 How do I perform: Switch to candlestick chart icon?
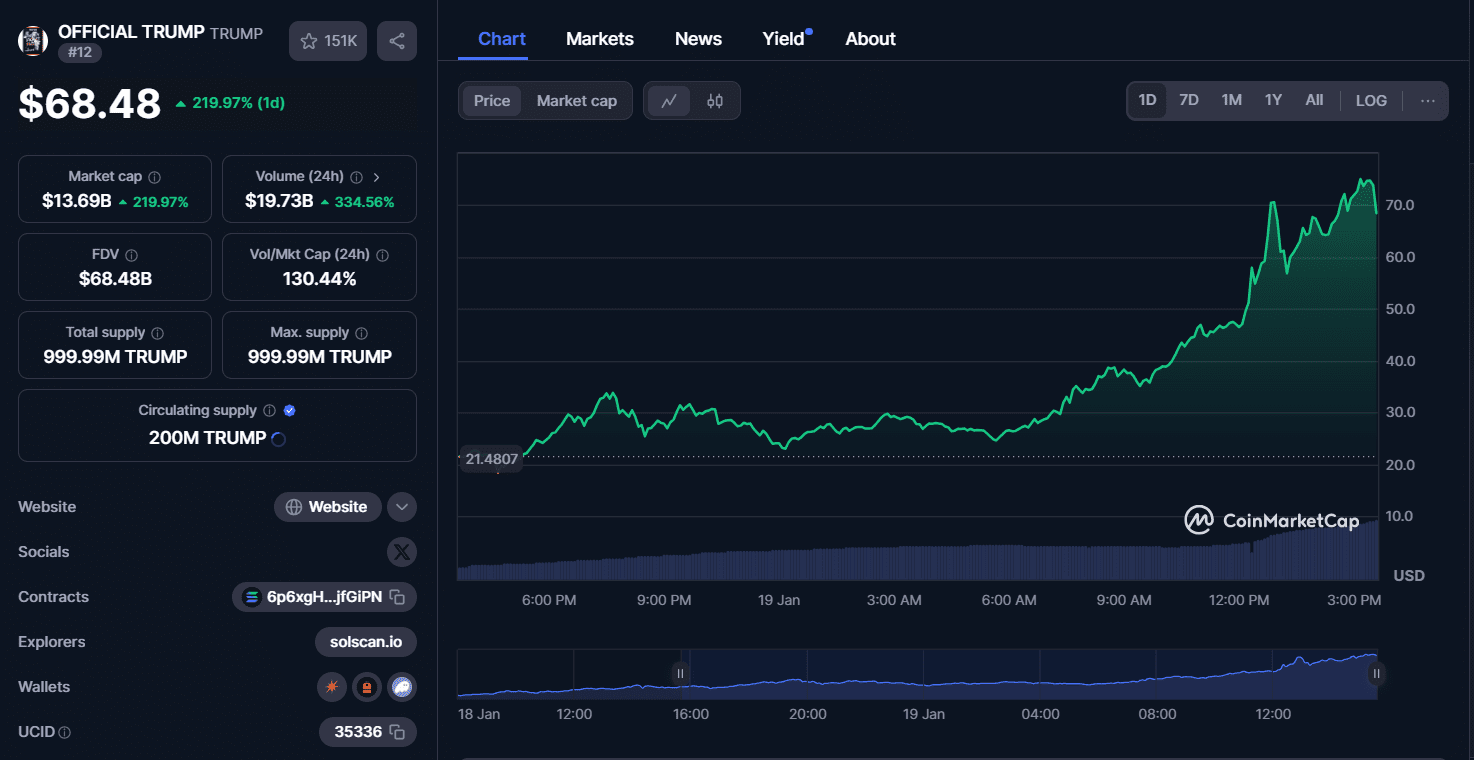[715, 101]
